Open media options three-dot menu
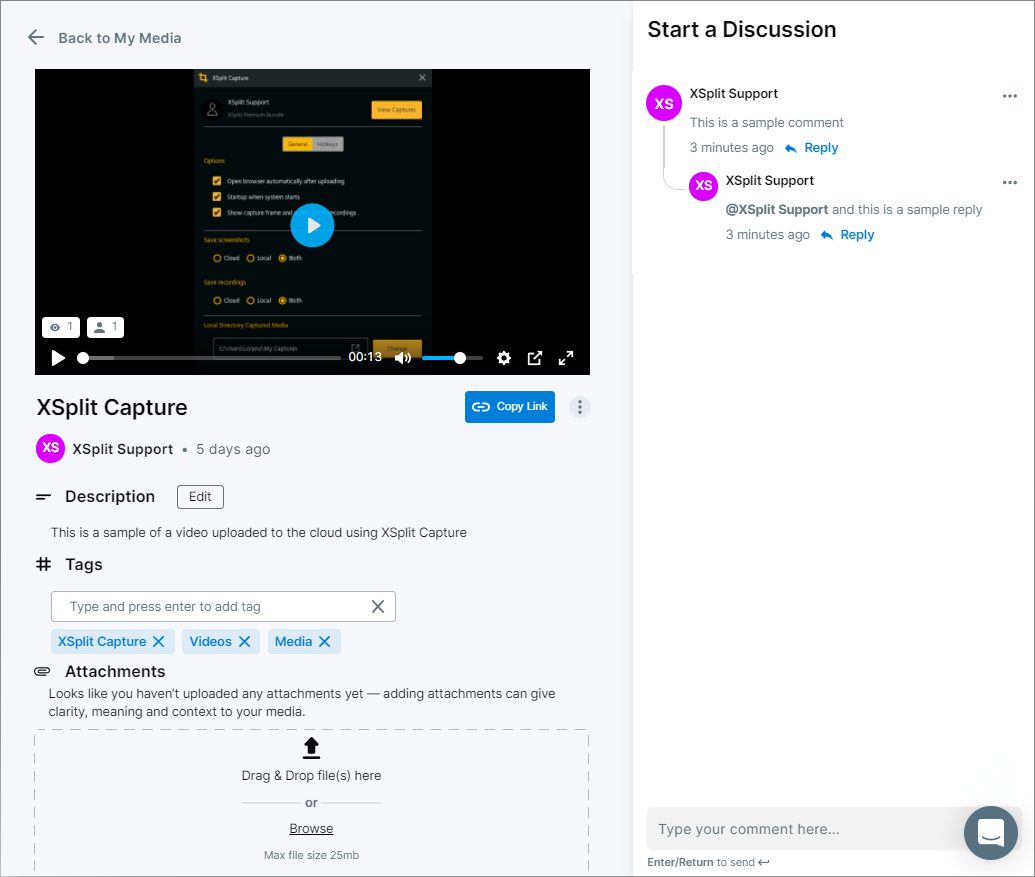 [580, 407]
